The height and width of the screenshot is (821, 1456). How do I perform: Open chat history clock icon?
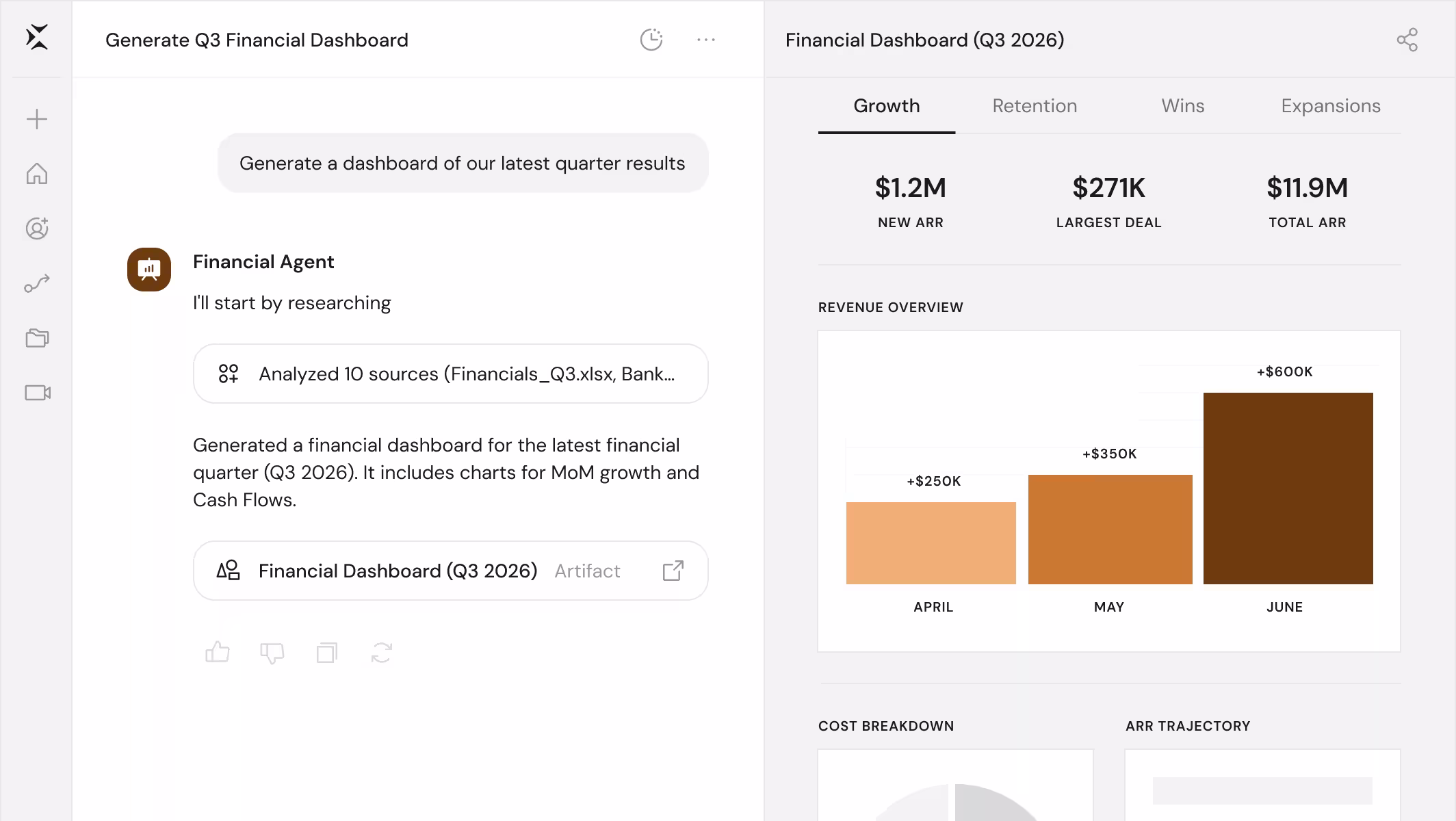pos(651,40)
